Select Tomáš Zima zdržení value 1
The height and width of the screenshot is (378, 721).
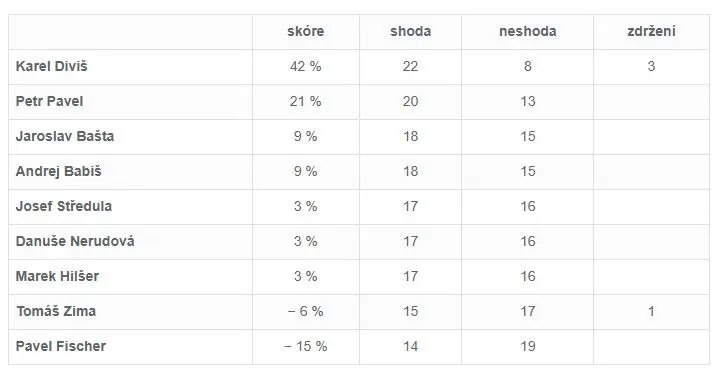pos(651,311)
